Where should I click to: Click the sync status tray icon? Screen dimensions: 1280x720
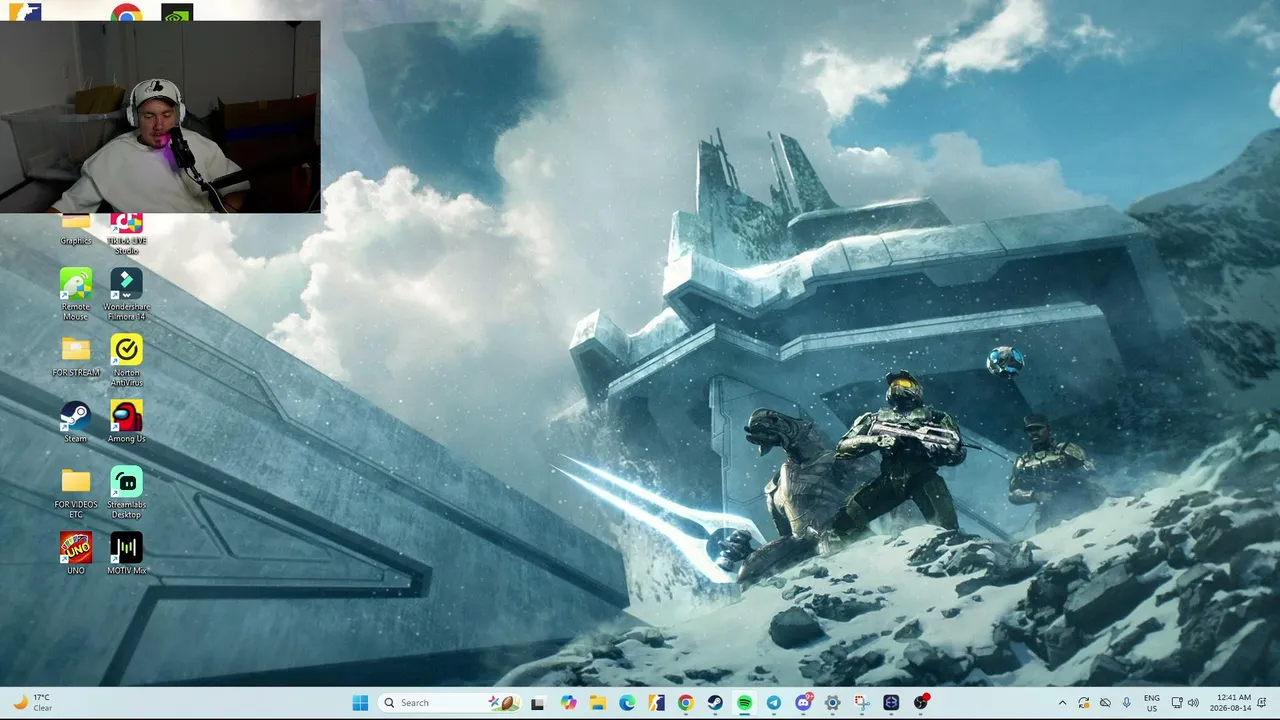click(x=1083, y=703)
